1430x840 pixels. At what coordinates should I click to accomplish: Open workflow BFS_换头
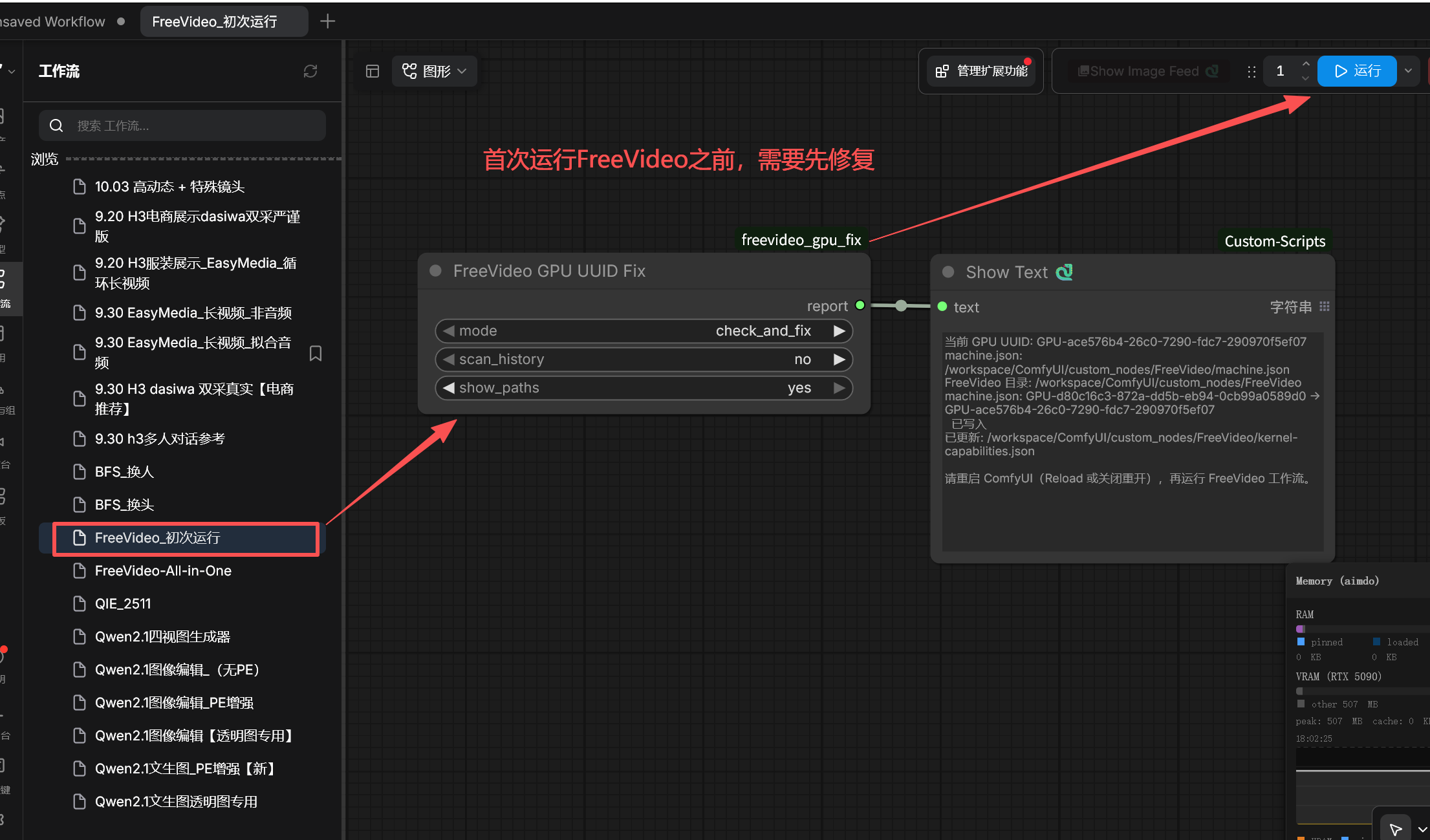click(x=182, y=505)
